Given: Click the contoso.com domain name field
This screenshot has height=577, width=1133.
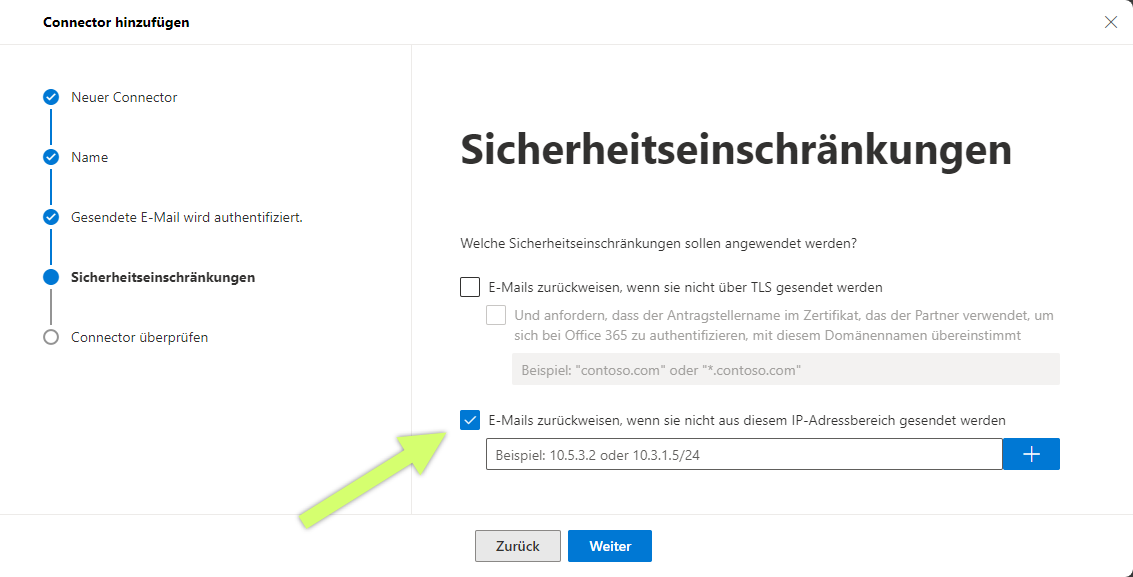Looking at the screenshot, I should (785, 369).
